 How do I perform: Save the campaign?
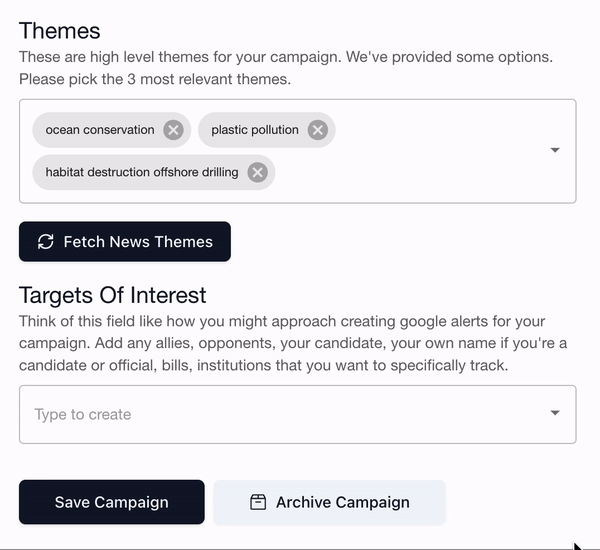coord(112,502)
